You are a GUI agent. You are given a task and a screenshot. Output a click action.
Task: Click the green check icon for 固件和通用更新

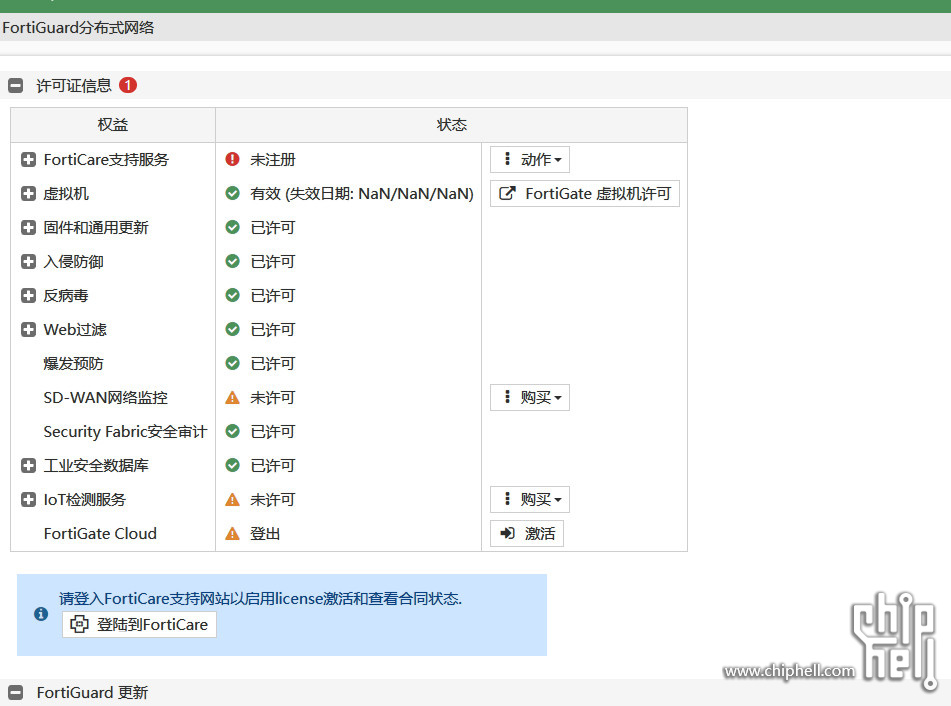tap(232, 227)
